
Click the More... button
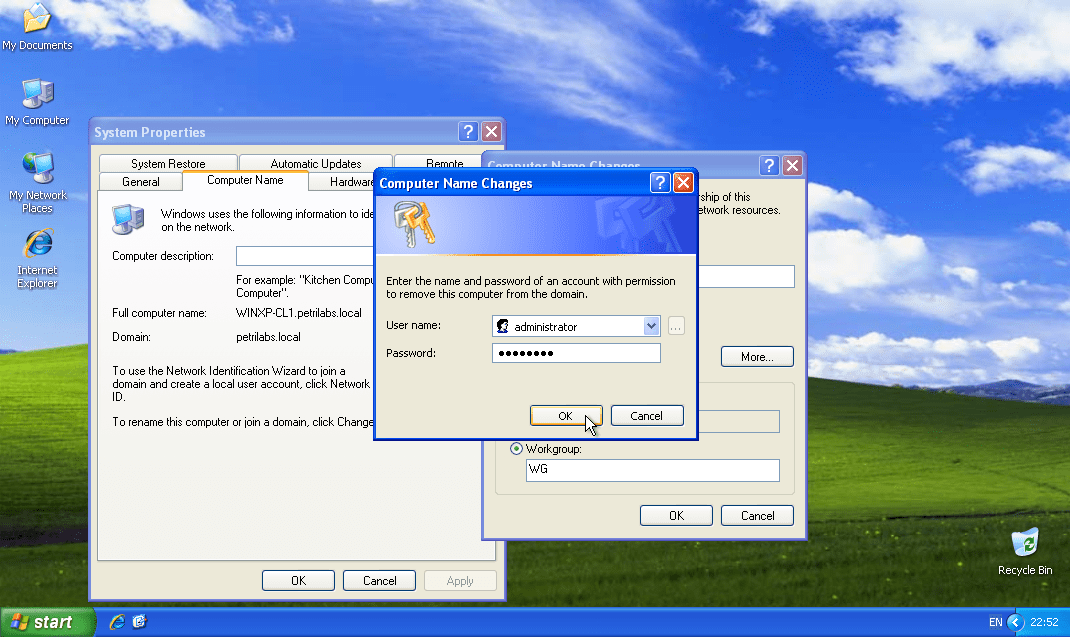(x=757, y=357)
